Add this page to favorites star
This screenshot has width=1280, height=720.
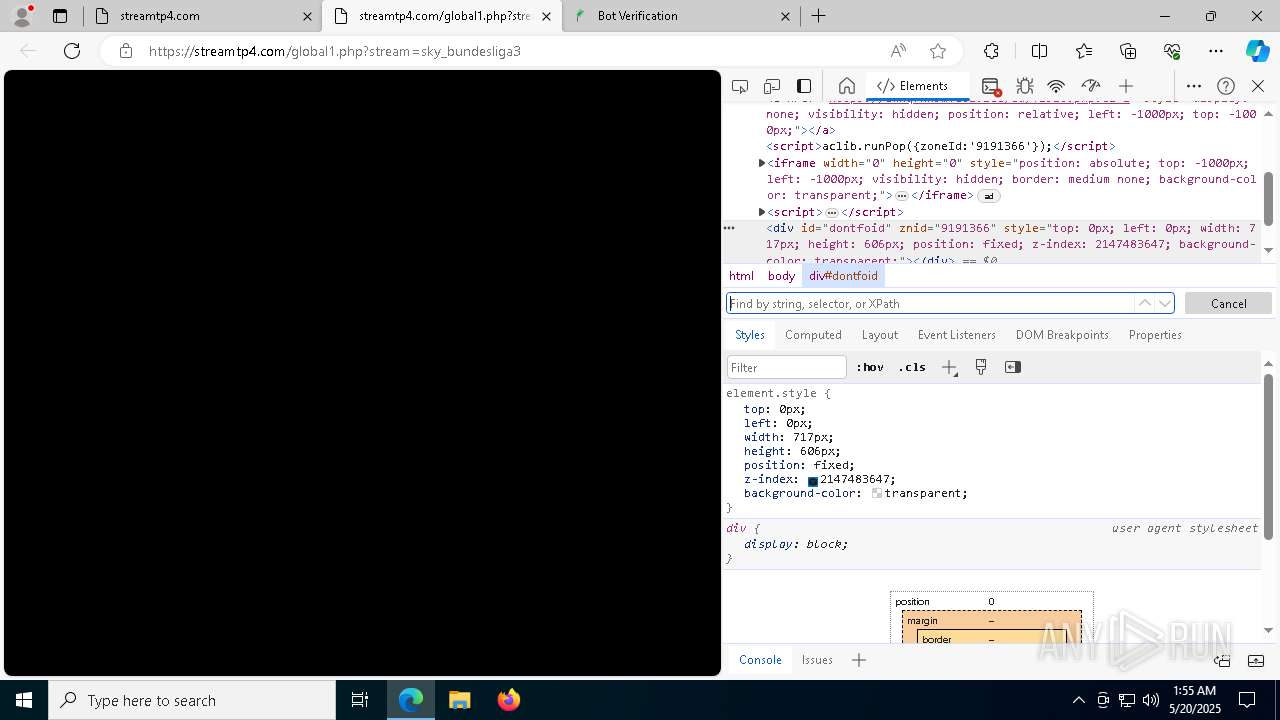coord(937,51)
